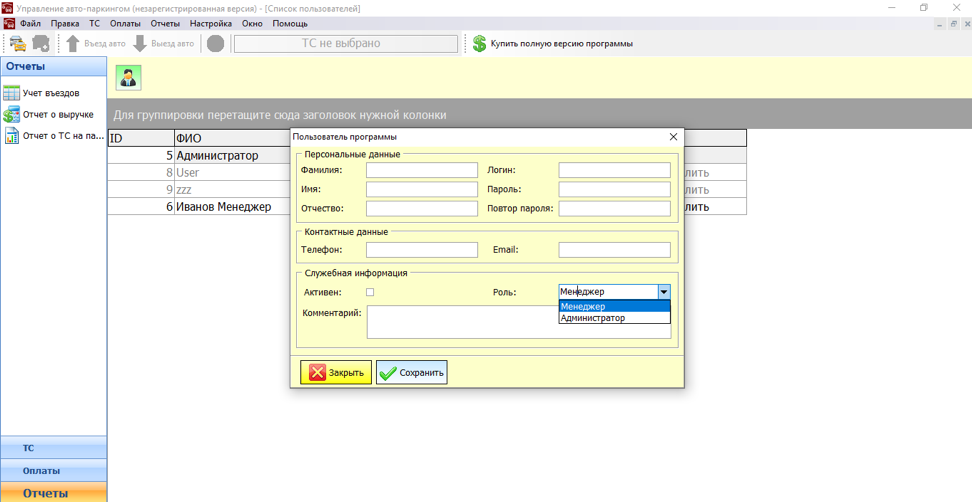Click the ТС не выбрано field
972x502 pixels.
345,43
